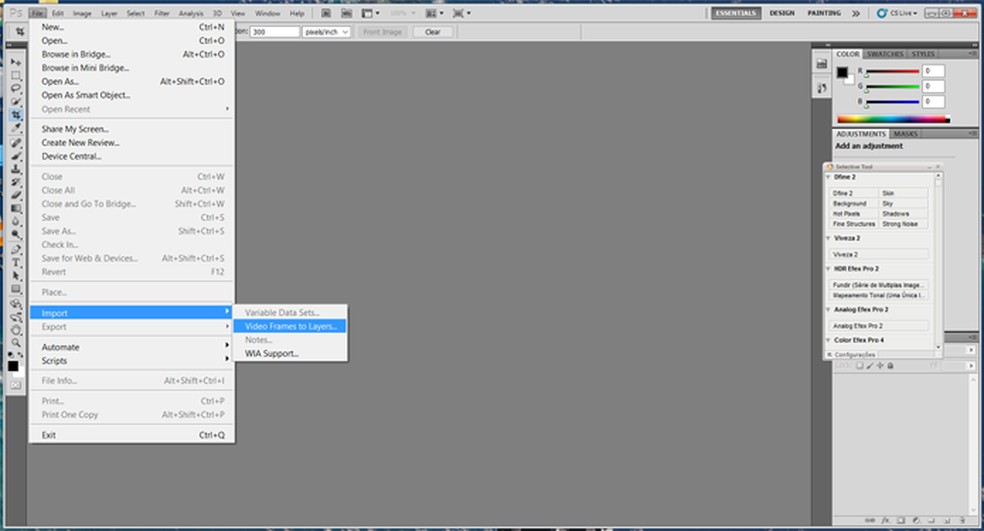Show more workspaces with the double chevron

pos(855,13)
